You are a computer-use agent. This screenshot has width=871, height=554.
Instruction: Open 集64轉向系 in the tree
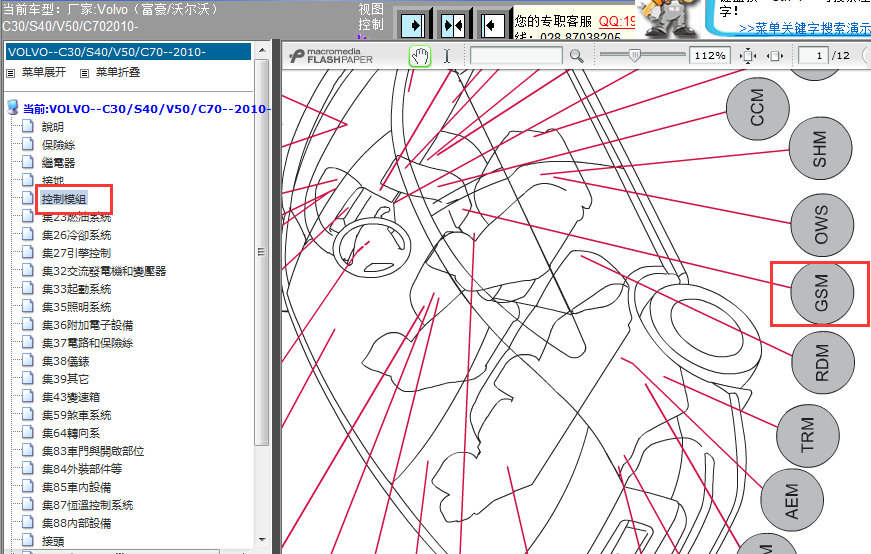(x=71, y=433)
